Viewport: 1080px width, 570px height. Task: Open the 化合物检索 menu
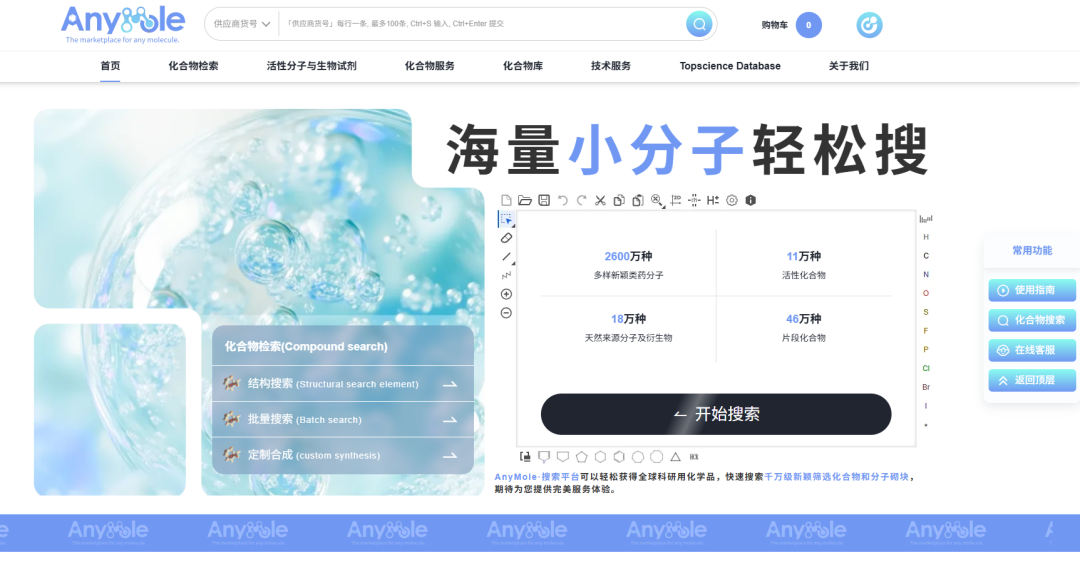coord(193,66)
